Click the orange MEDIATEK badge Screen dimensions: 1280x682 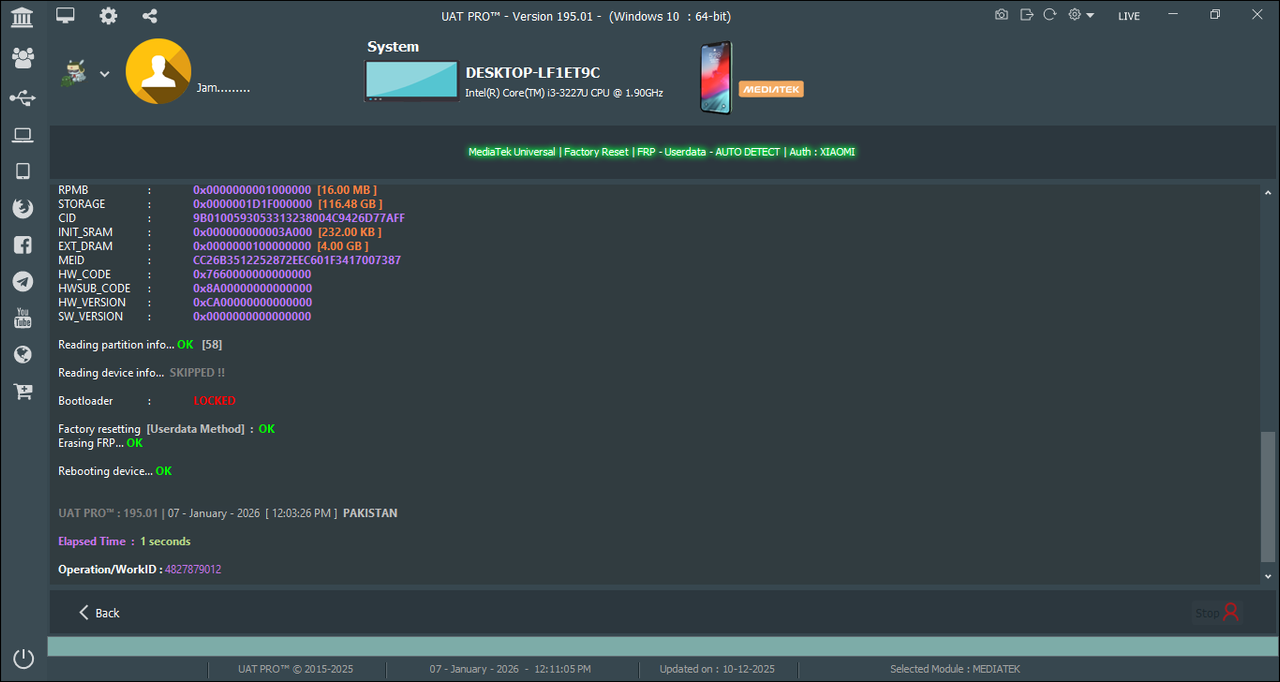(x=771, y=89)
